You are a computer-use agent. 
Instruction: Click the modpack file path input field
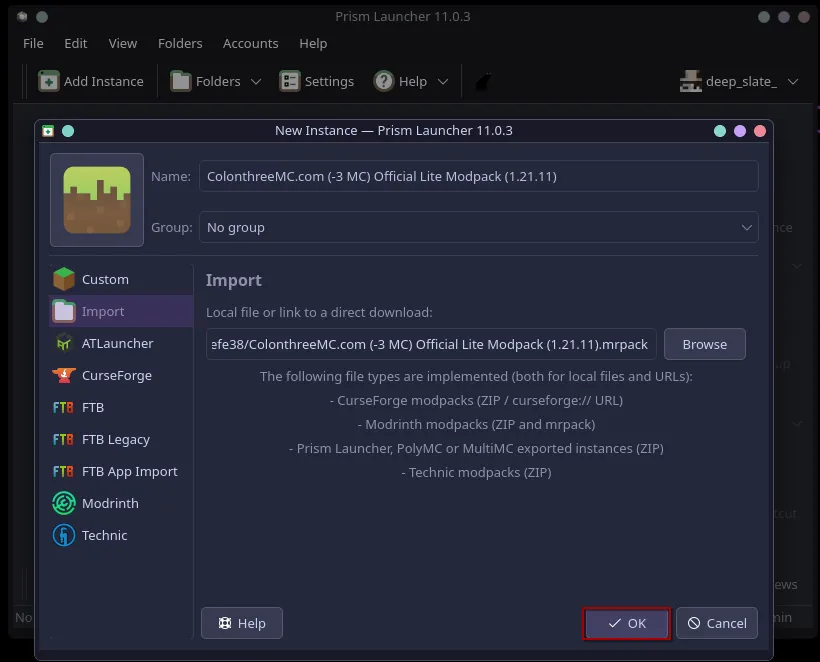(x=431, y=344)
